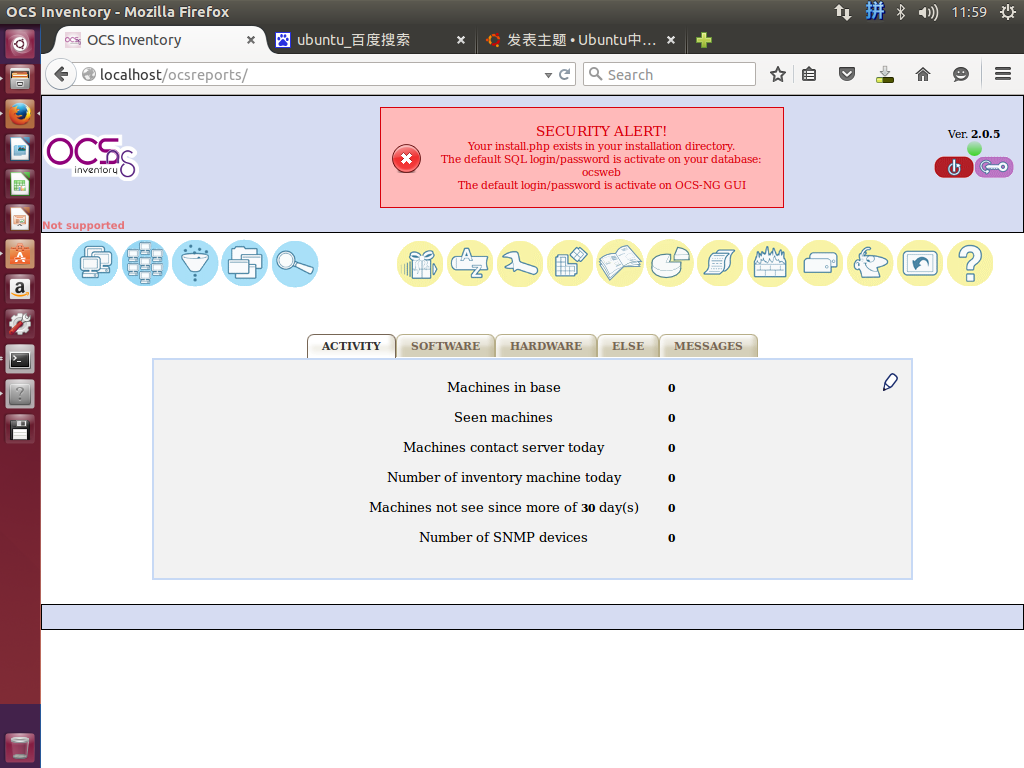1024x768 pixels.
Task: Open the all computers view (monitors icon)
Action: pos(95,263)
